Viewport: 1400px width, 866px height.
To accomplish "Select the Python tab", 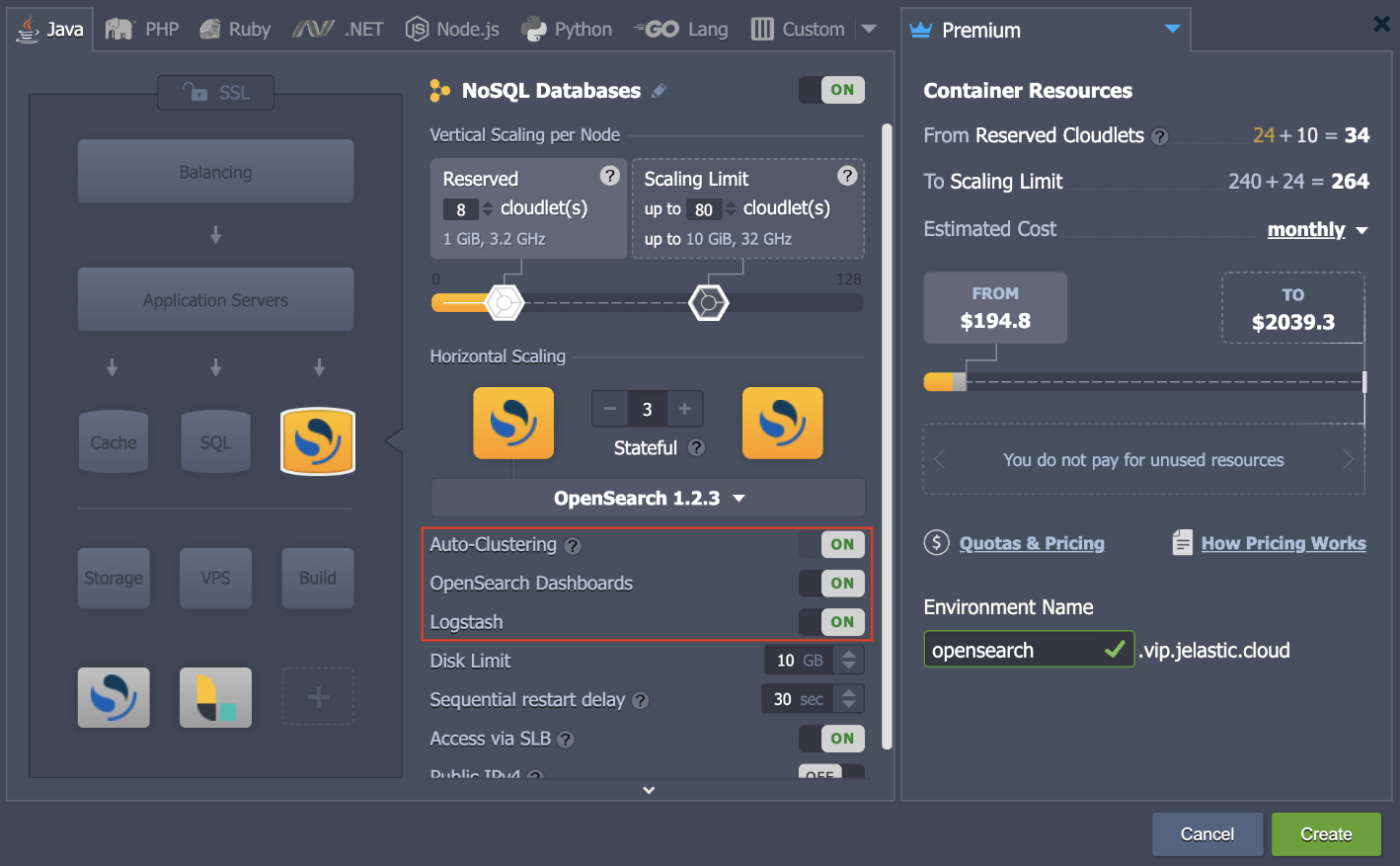I will coord(567,29).
